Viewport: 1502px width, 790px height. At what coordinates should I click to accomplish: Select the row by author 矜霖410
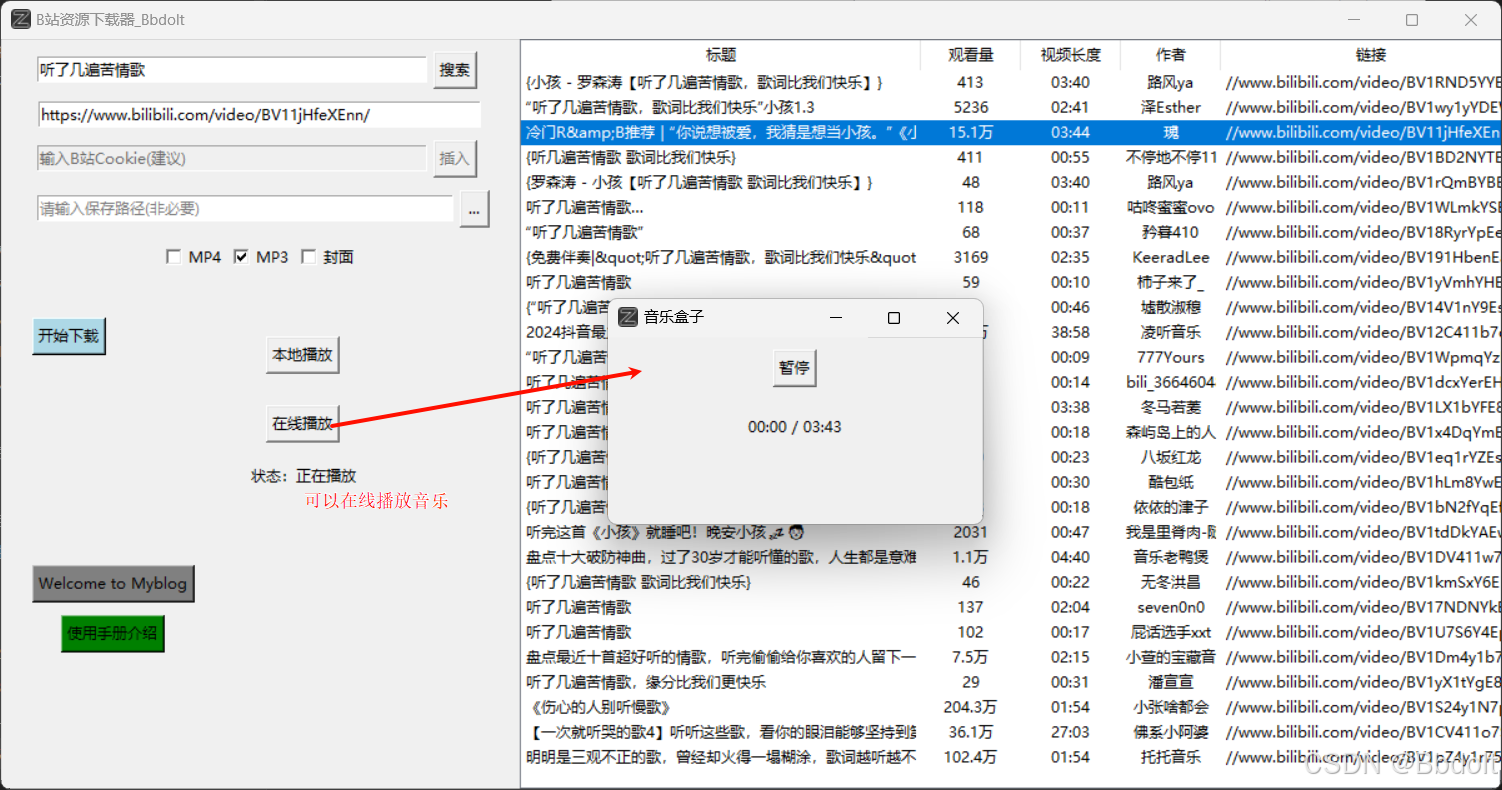(x=1011, y=232)
